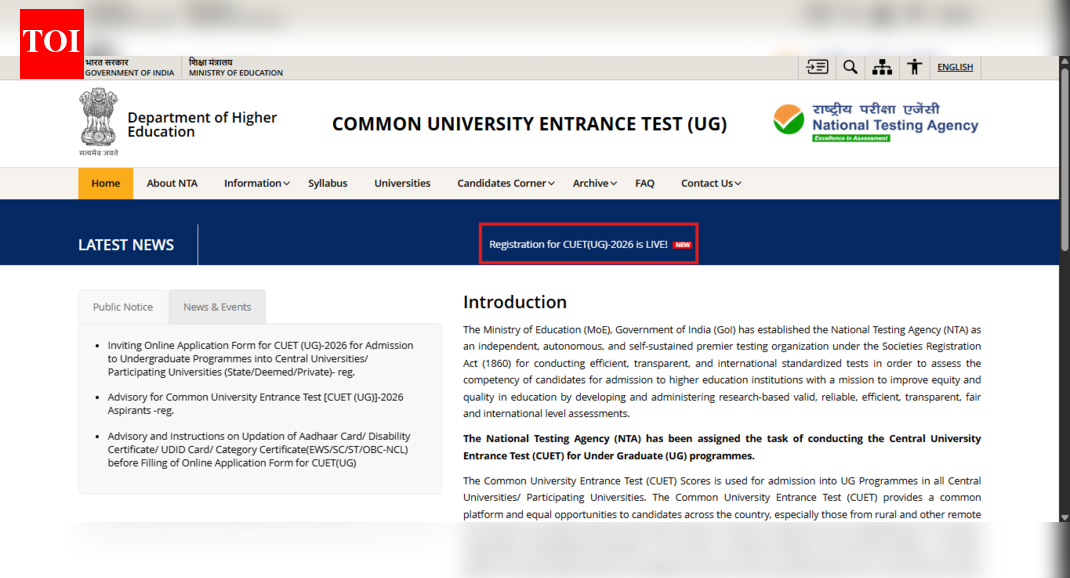Open the FAQ navigation item

(x=644, y=183)
